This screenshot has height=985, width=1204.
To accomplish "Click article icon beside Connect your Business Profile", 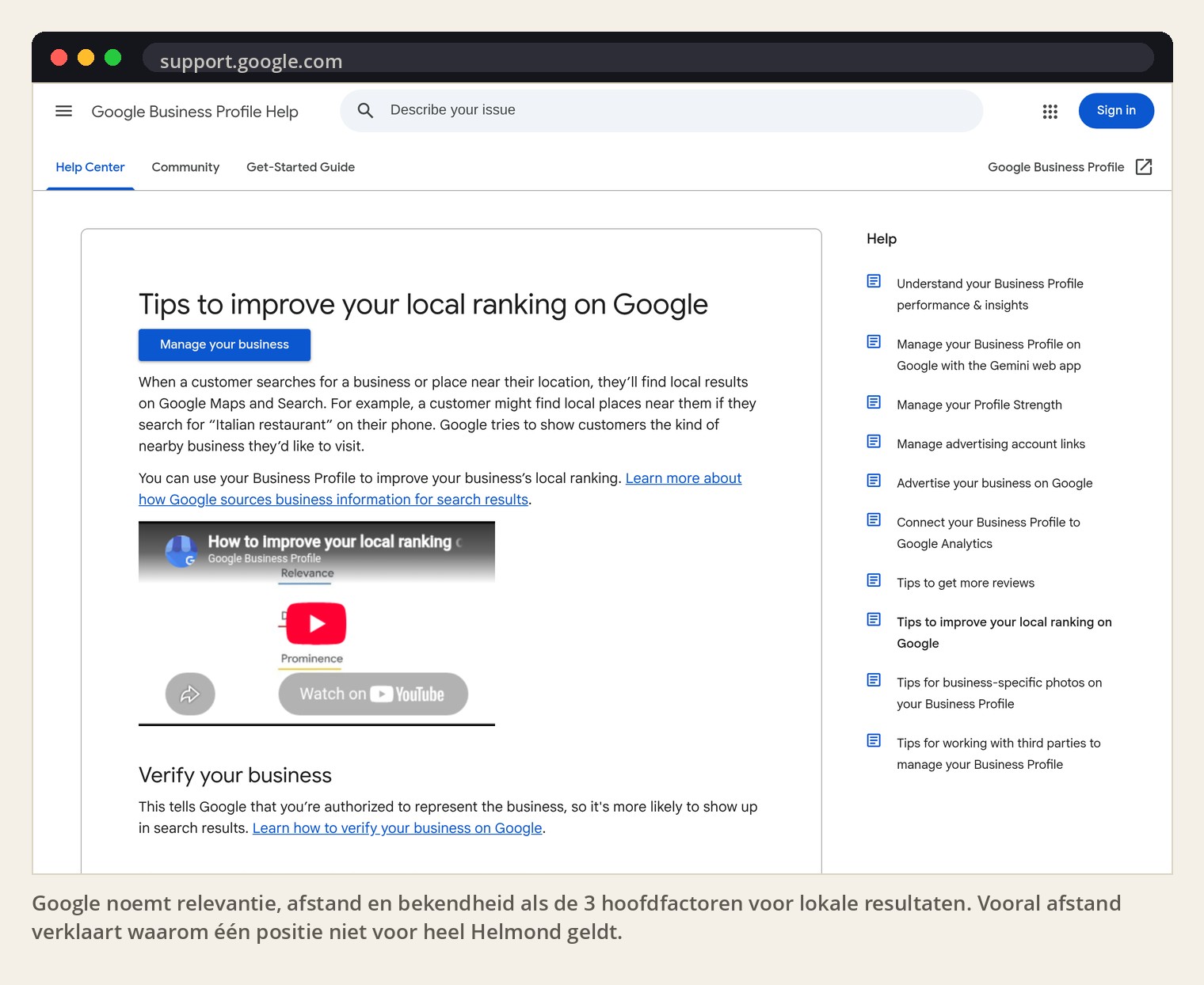I will 874,519.
